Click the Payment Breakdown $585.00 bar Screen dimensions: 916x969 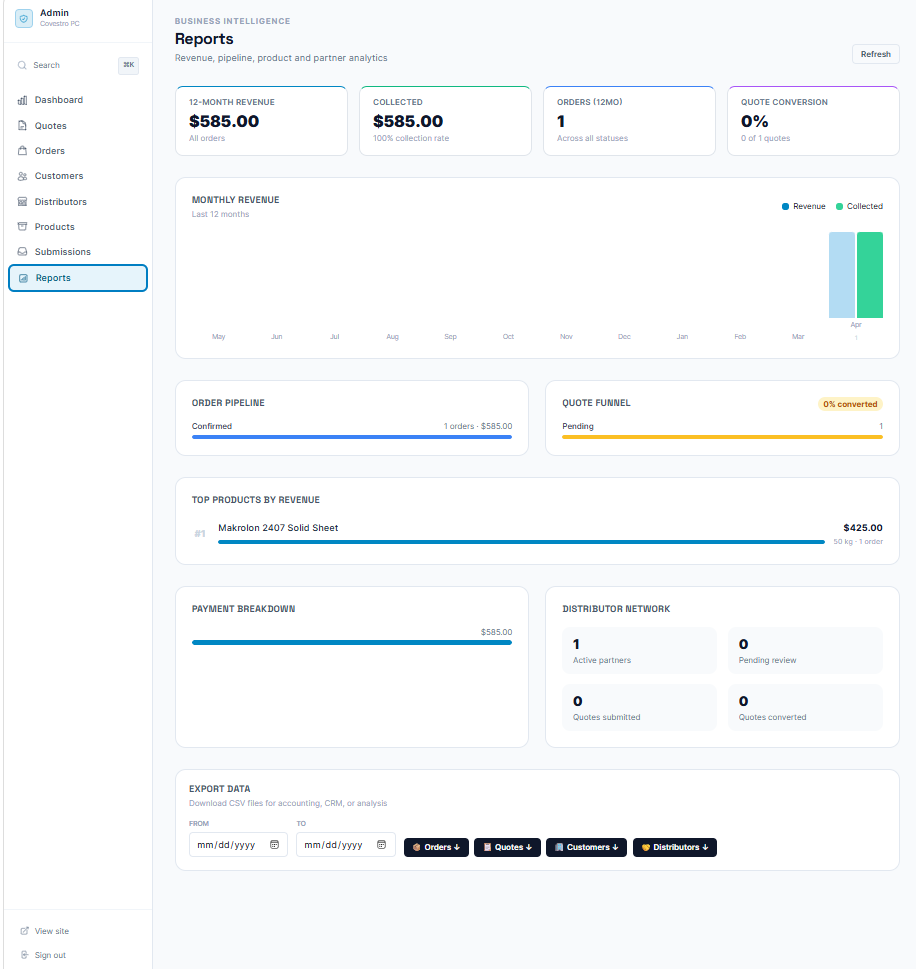click(x=352, y=643)
